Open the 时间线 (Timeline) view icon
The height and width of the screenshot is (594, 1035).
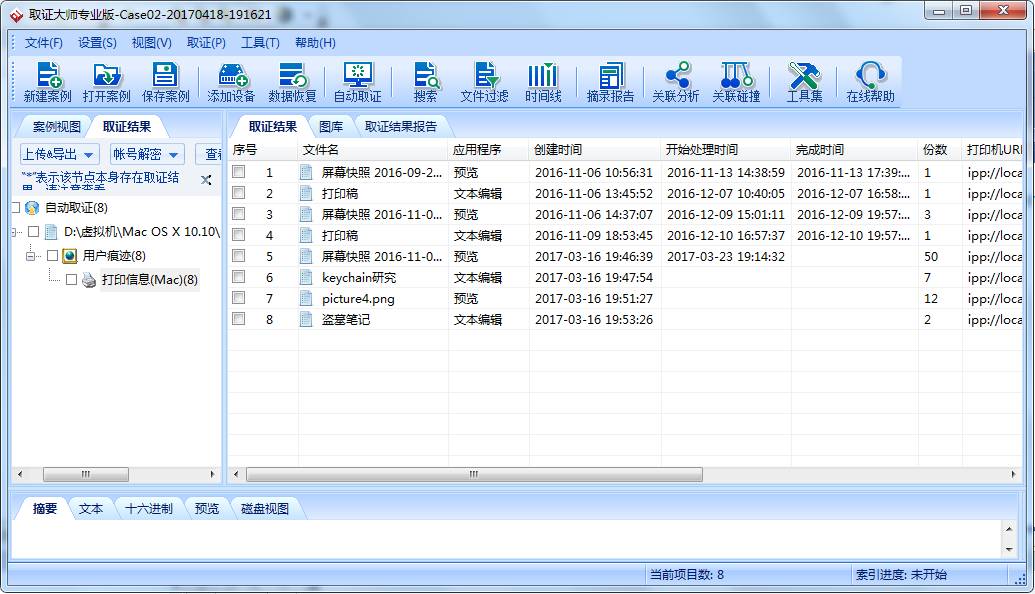click(x=543, y=82)
